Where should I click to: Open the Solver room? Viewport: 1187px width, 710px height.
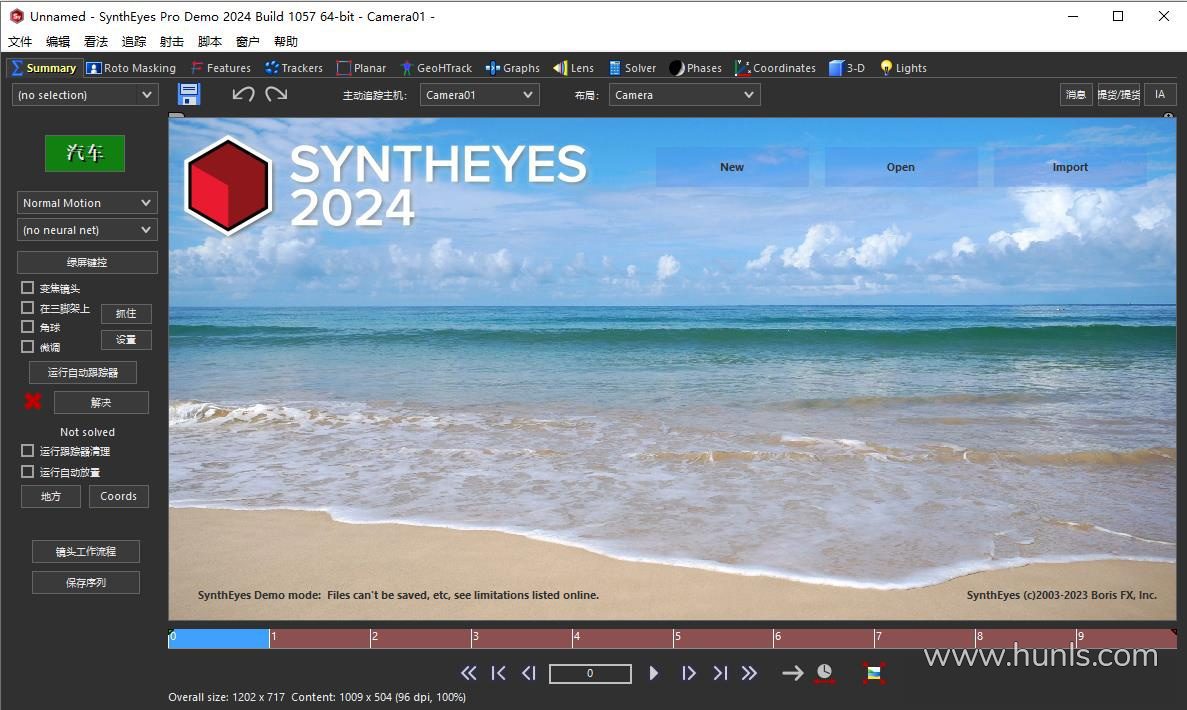click(632, 68)
